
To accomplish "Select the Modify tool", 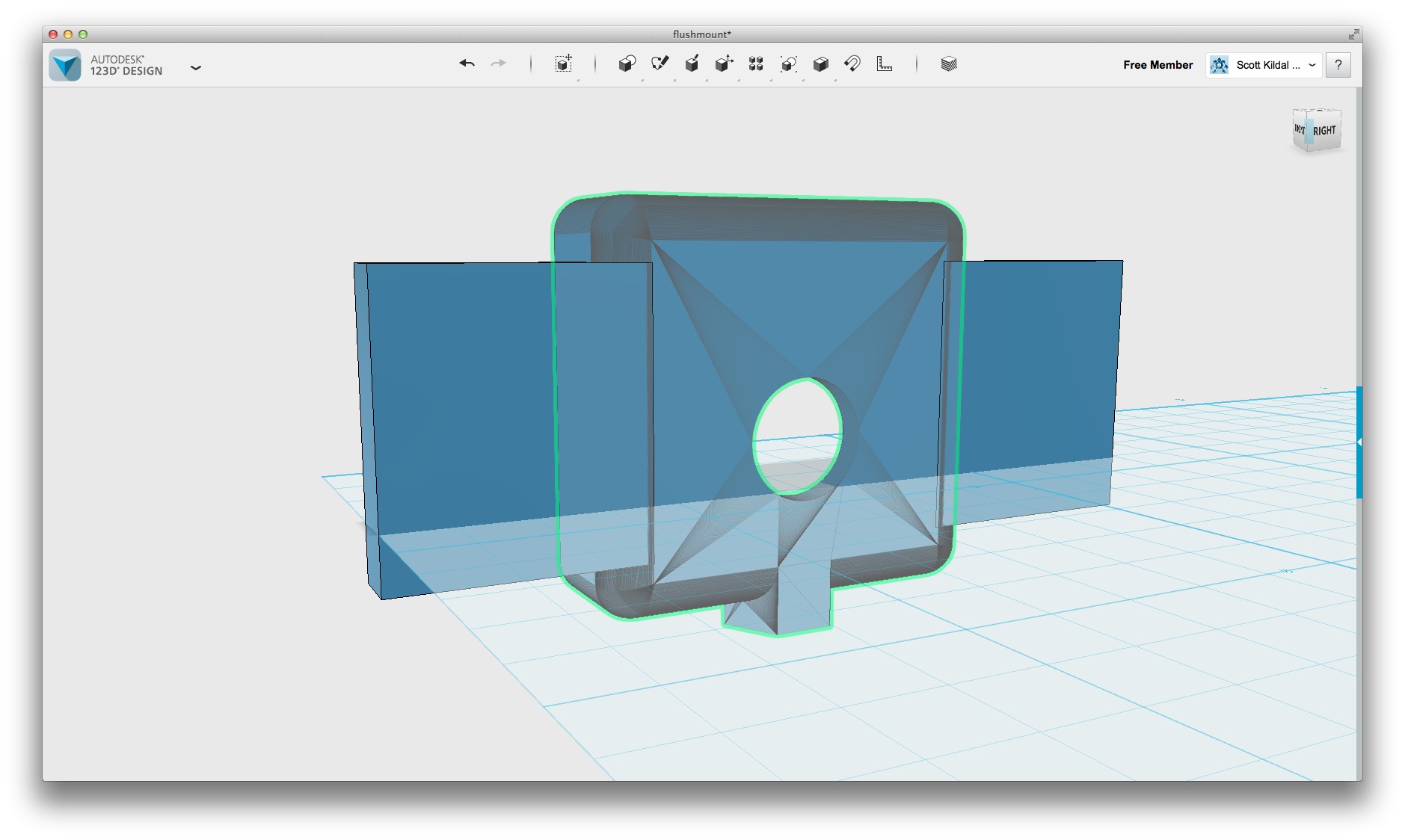I will (x=724, y=64).
